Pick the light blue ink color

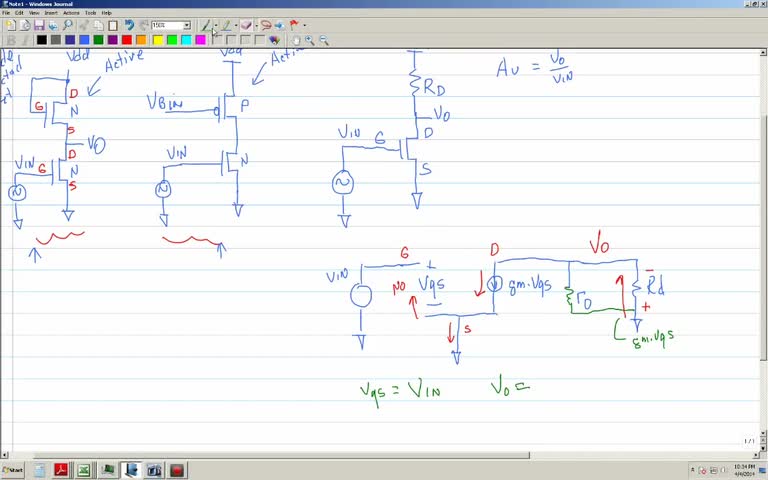(84, 40)
